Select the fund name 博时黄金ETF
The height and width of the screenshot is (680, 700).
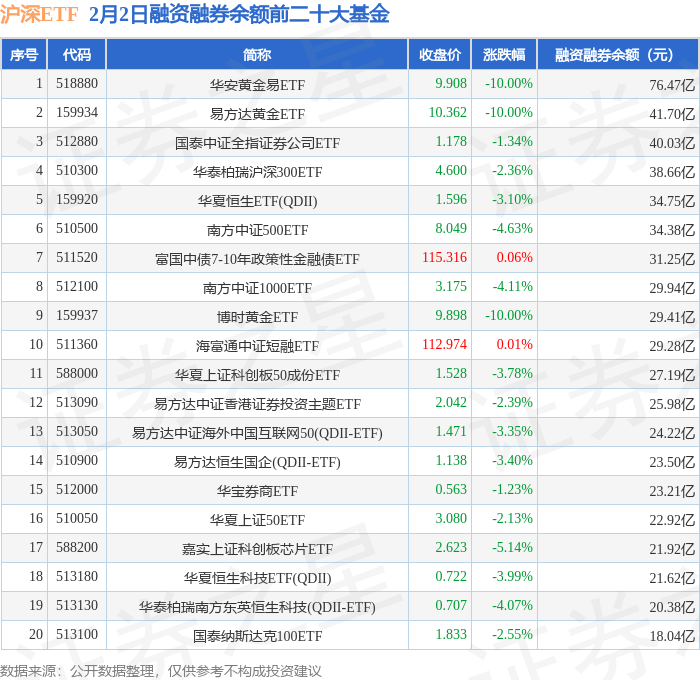click(x=257, y=317)
